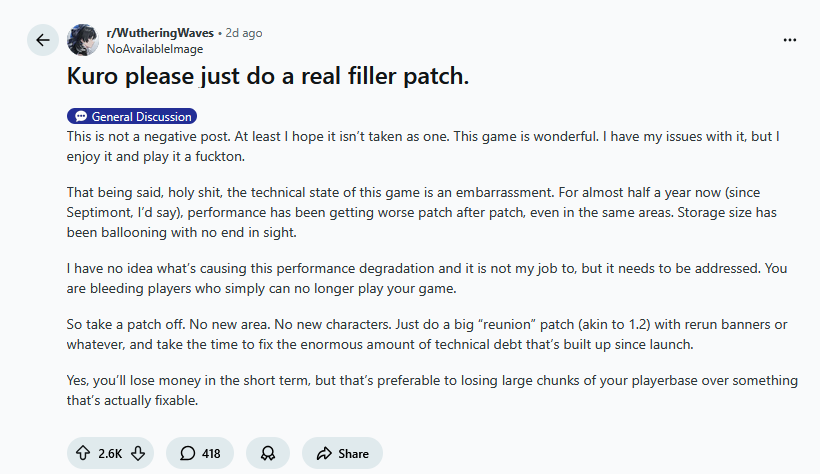Viewport: 820px width, 474px height.
Task: Open the 418 comments count
Action: coord(211,453)
